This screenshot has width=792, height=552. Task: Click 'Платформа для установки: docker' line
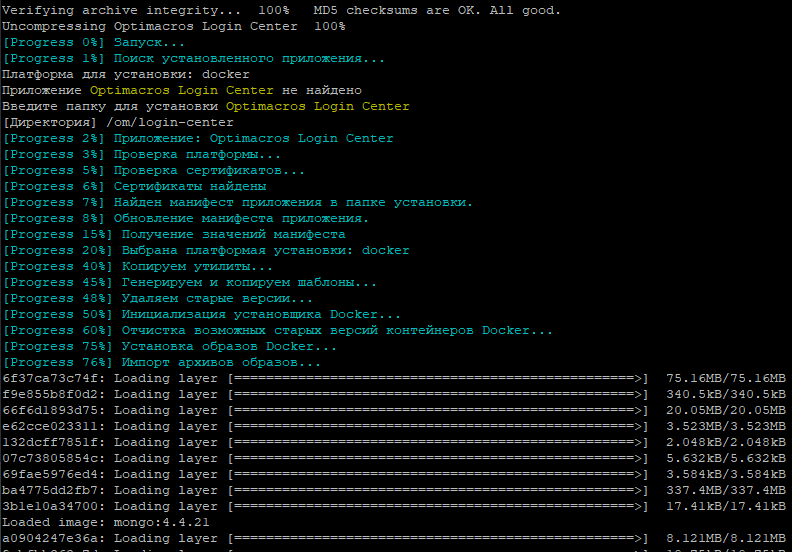tap(126, 75)
